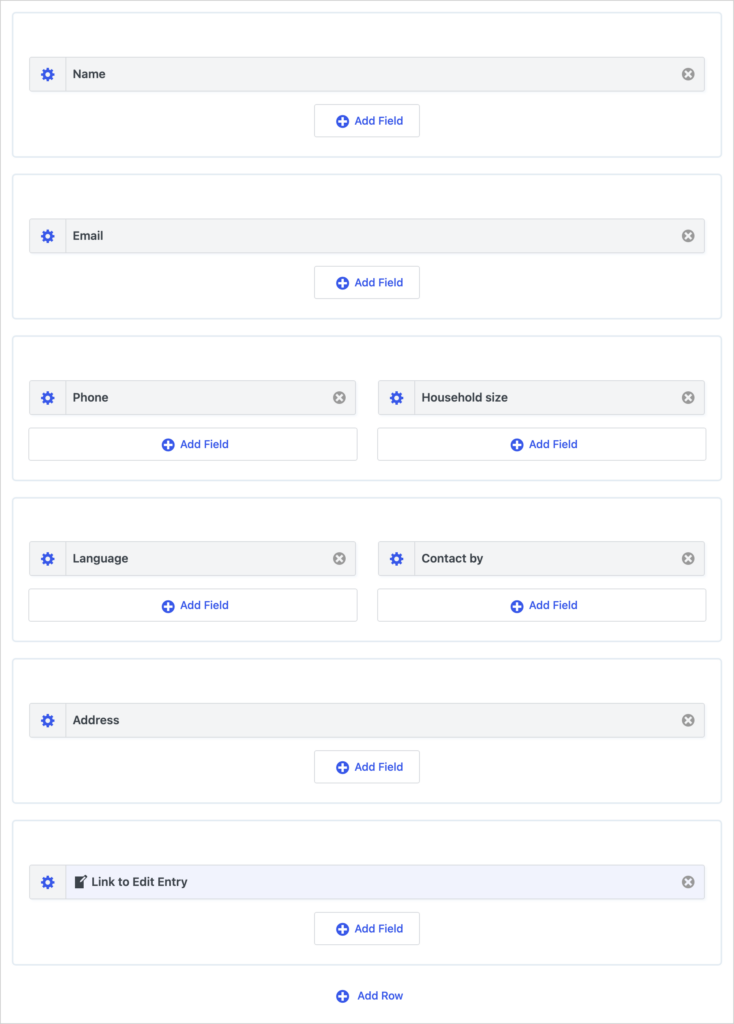Click Add Field below Name
This screenshot has height=1024, width=734.
coord(367,121)
